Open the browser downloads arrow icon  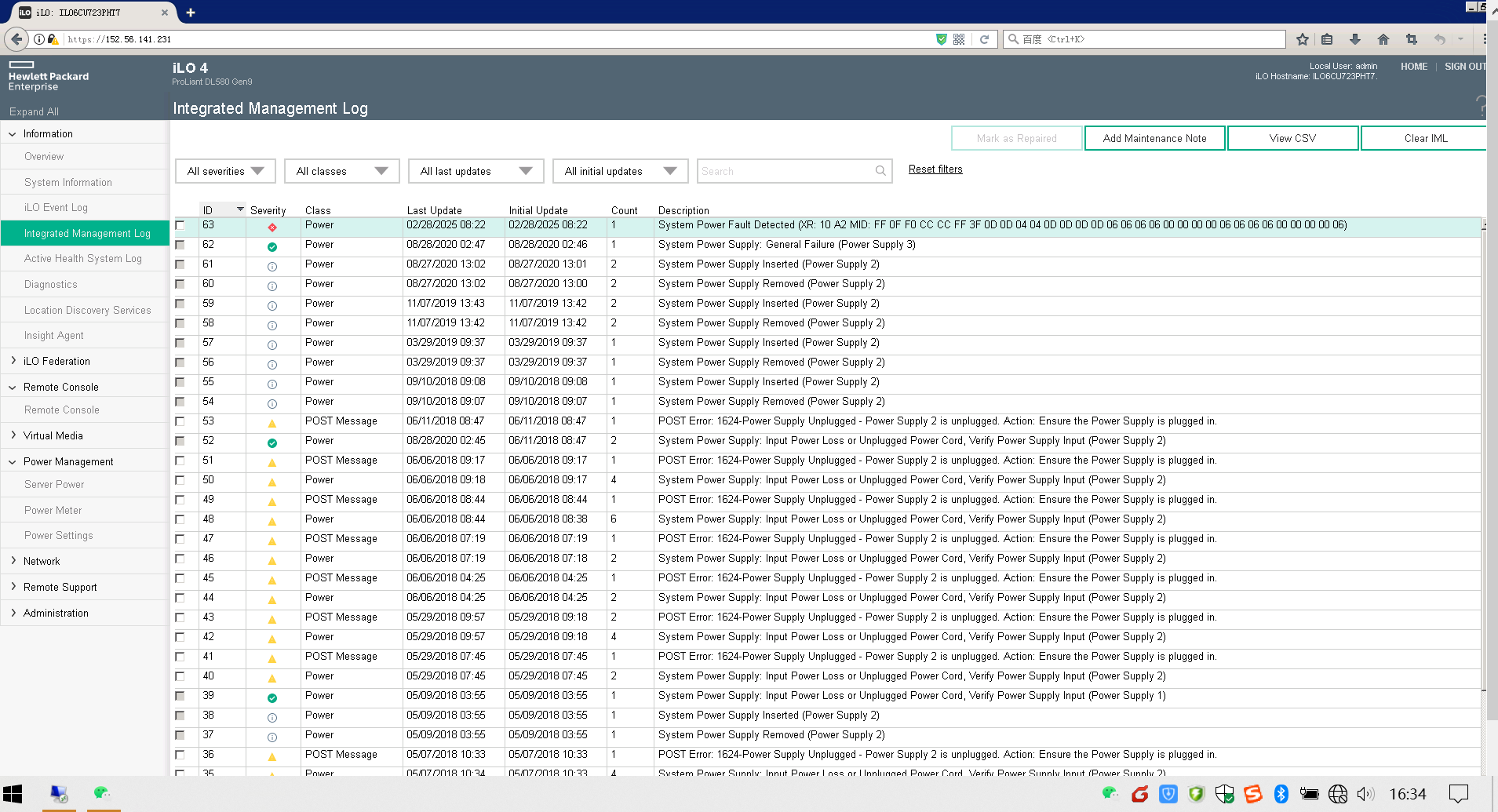(x=1354, y=39)
